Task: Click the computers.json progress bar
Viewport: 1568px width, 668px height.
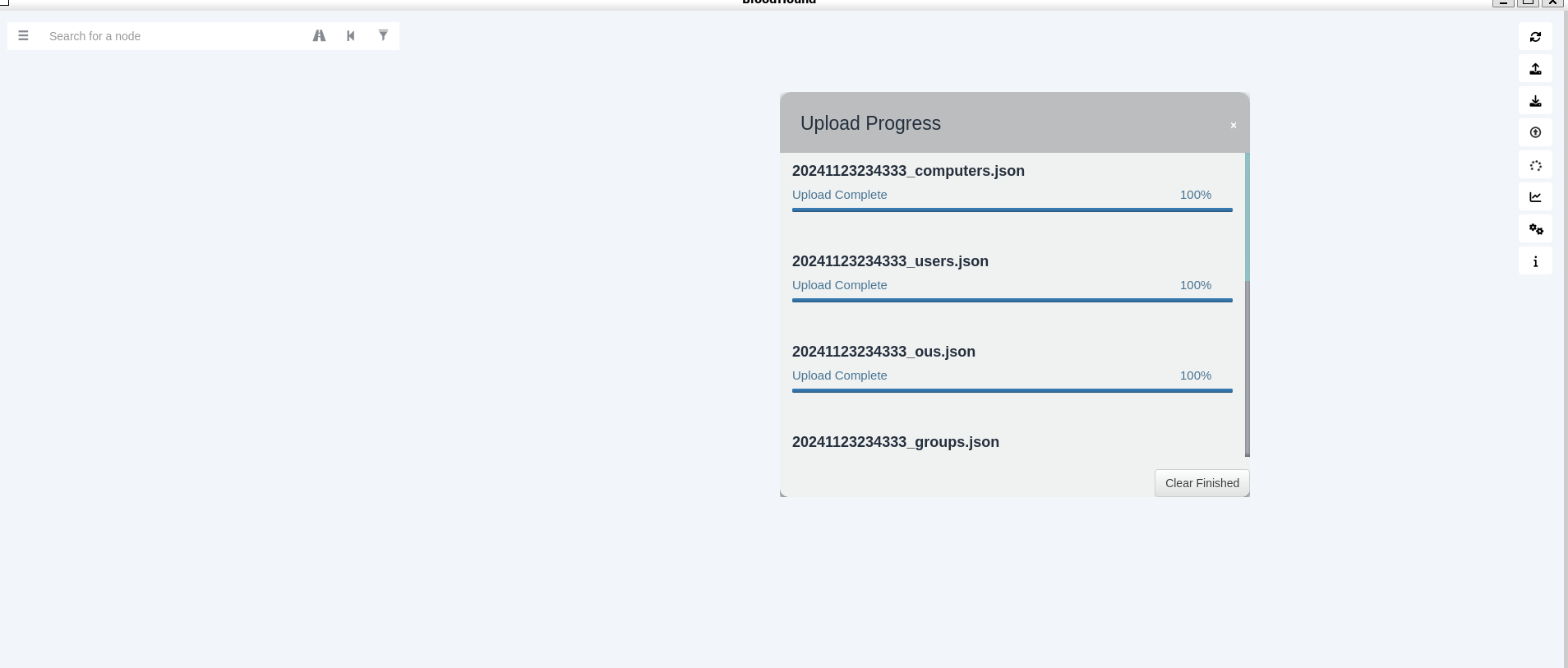Action: pos(1012,210)
